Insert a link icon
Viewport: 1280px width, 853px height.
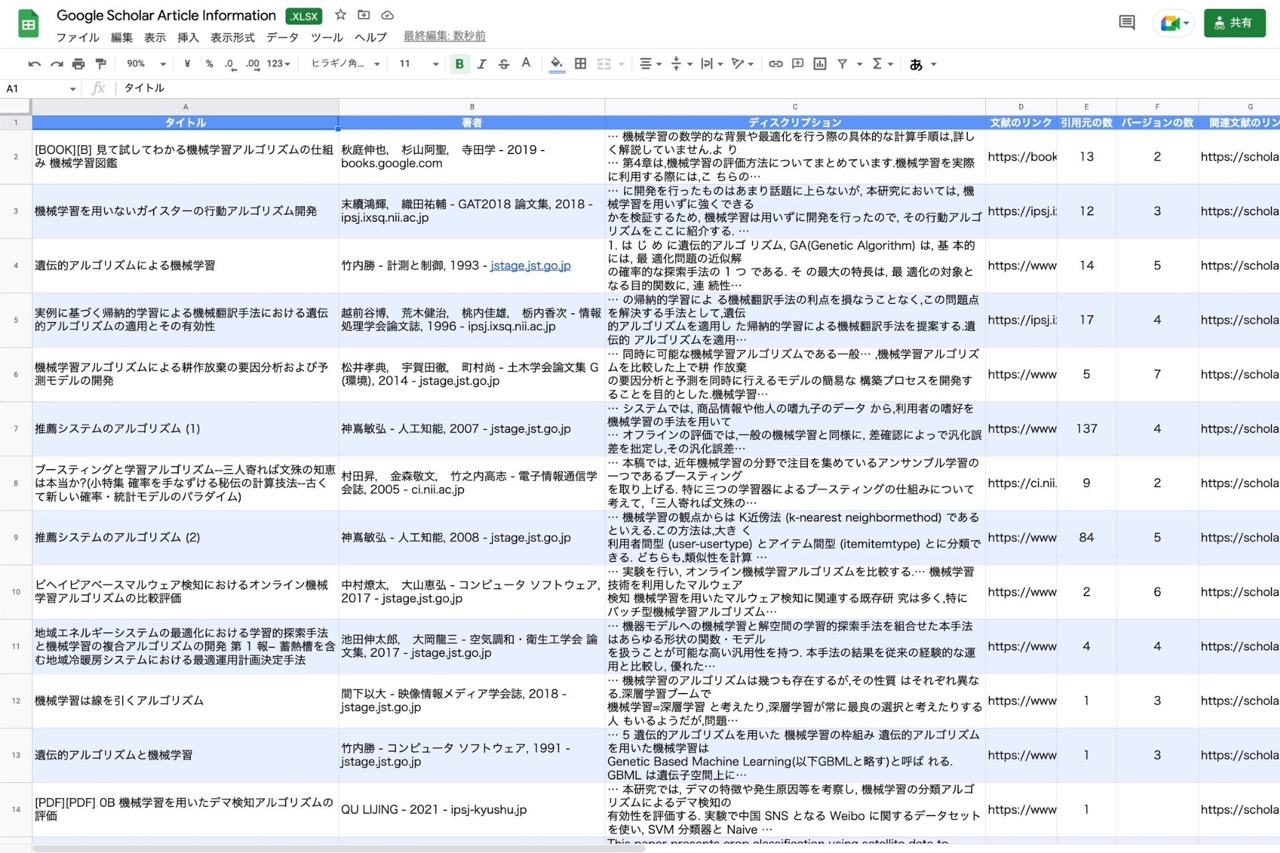click(x=775, y=64)
